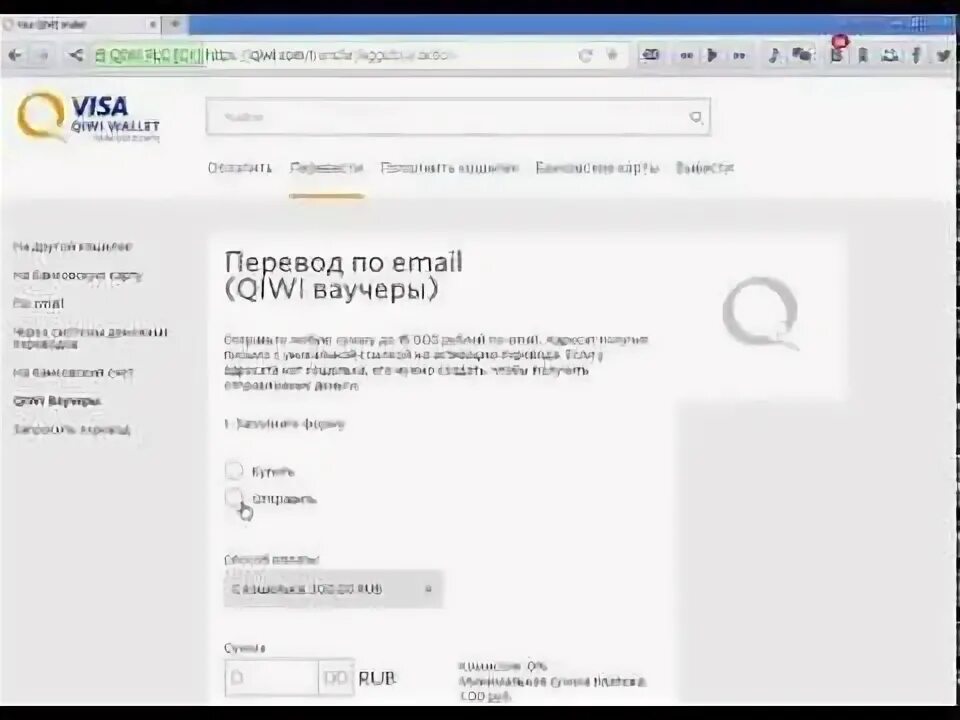Screen dimensions: 960x720
Task: Select QIWI Ваучеры in sidebar
Action: (57, 402)
